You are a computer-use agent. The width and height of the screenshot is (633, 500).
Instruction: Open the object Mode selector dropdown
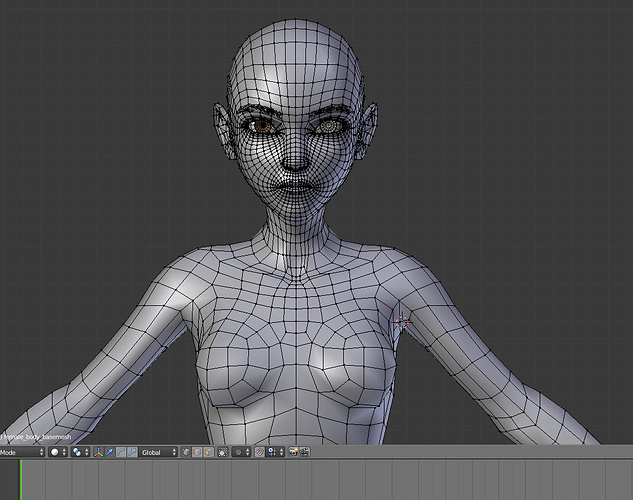pyautogui.click(x=22, y=452)
